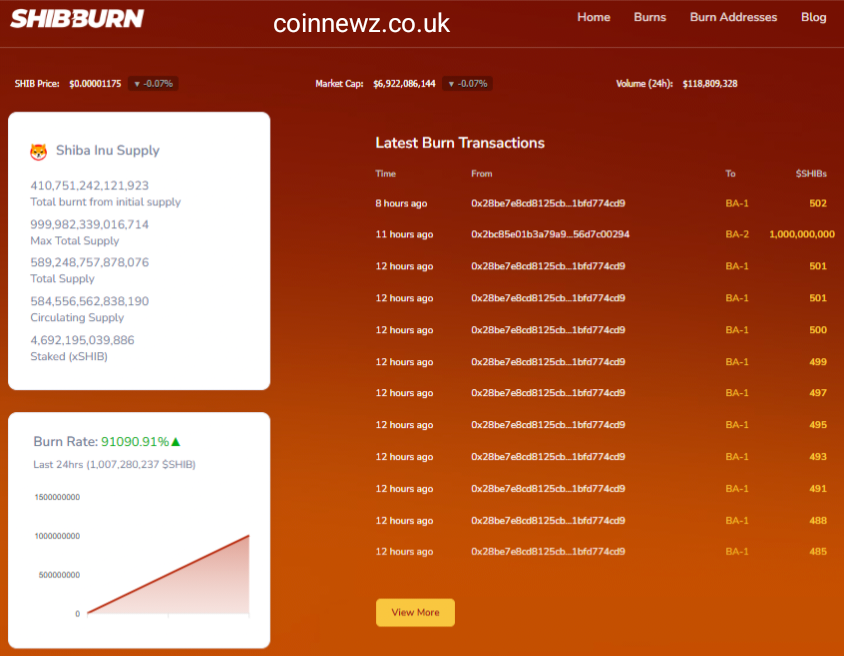Click the Latest Burn Transactions heading
This screenshot has height=656, width=844.
pyautogui.click(x=460, y=143)
